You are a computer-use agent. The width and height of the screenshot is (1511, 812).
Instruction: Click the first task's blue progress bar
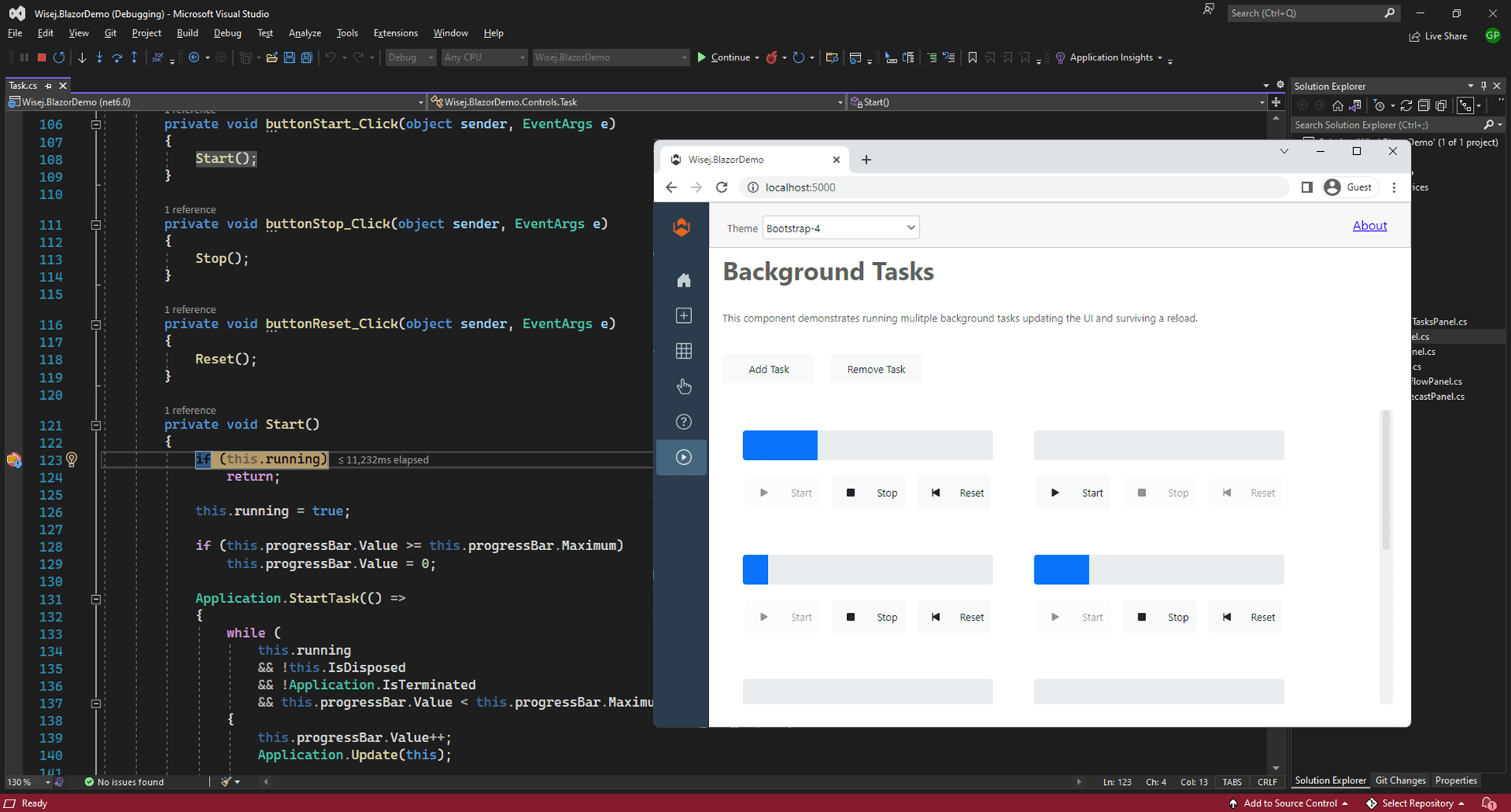780,446
